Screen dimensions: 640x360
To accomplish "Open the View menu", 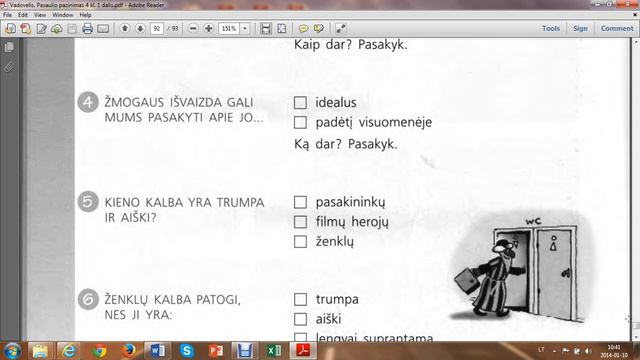I will [40, 15].
